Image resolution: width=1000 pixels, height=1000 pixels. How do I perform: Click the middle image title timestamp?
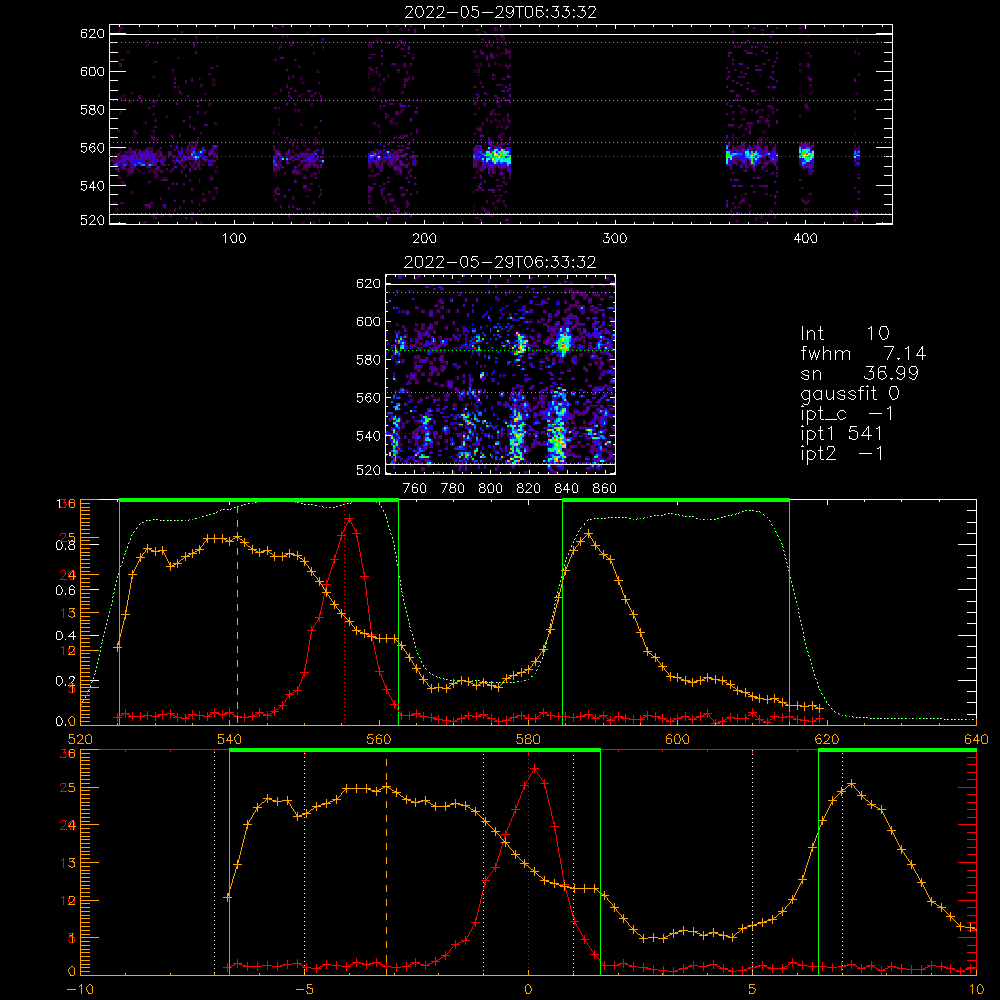coord(500,262)
